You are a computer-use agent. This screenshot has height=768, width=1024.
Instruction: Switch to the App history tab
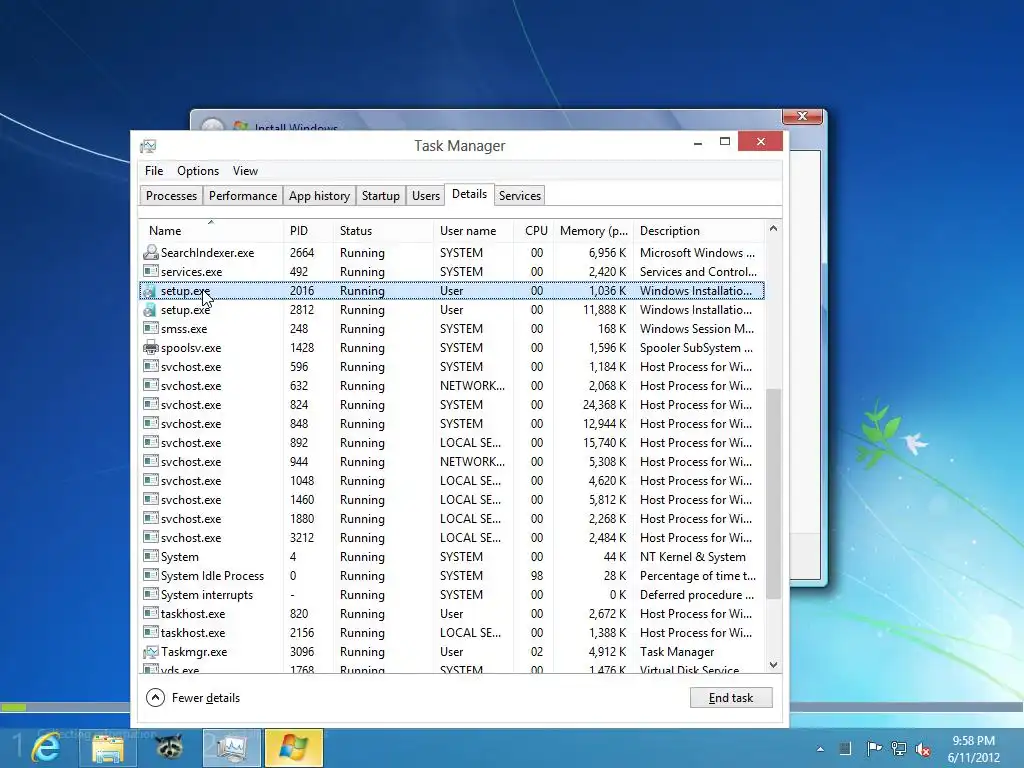pyautogui.click(x=319, y=195)
